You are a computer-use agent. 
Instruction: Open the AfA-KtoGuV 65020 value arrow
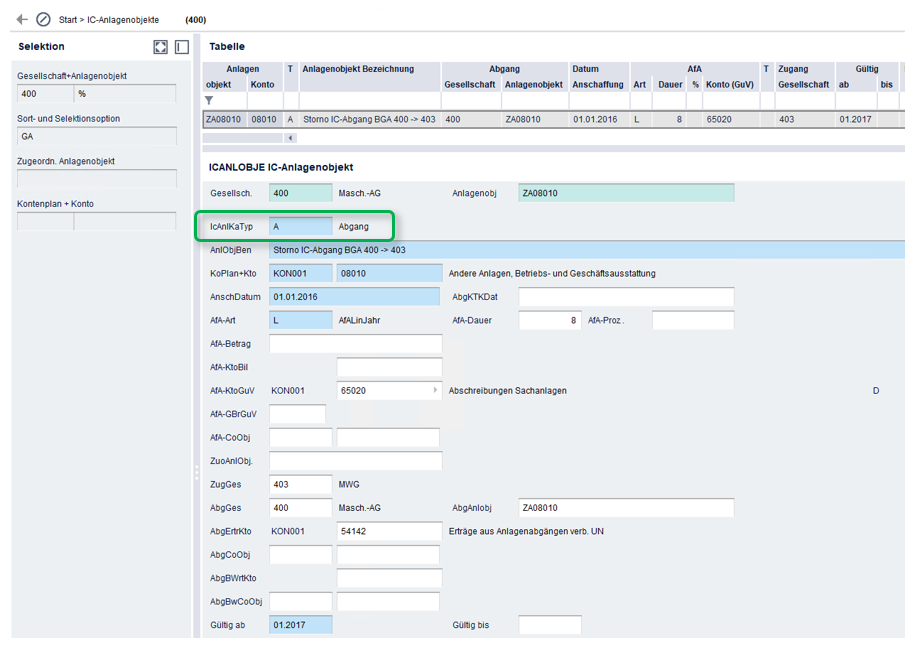[x=435, y=390]
